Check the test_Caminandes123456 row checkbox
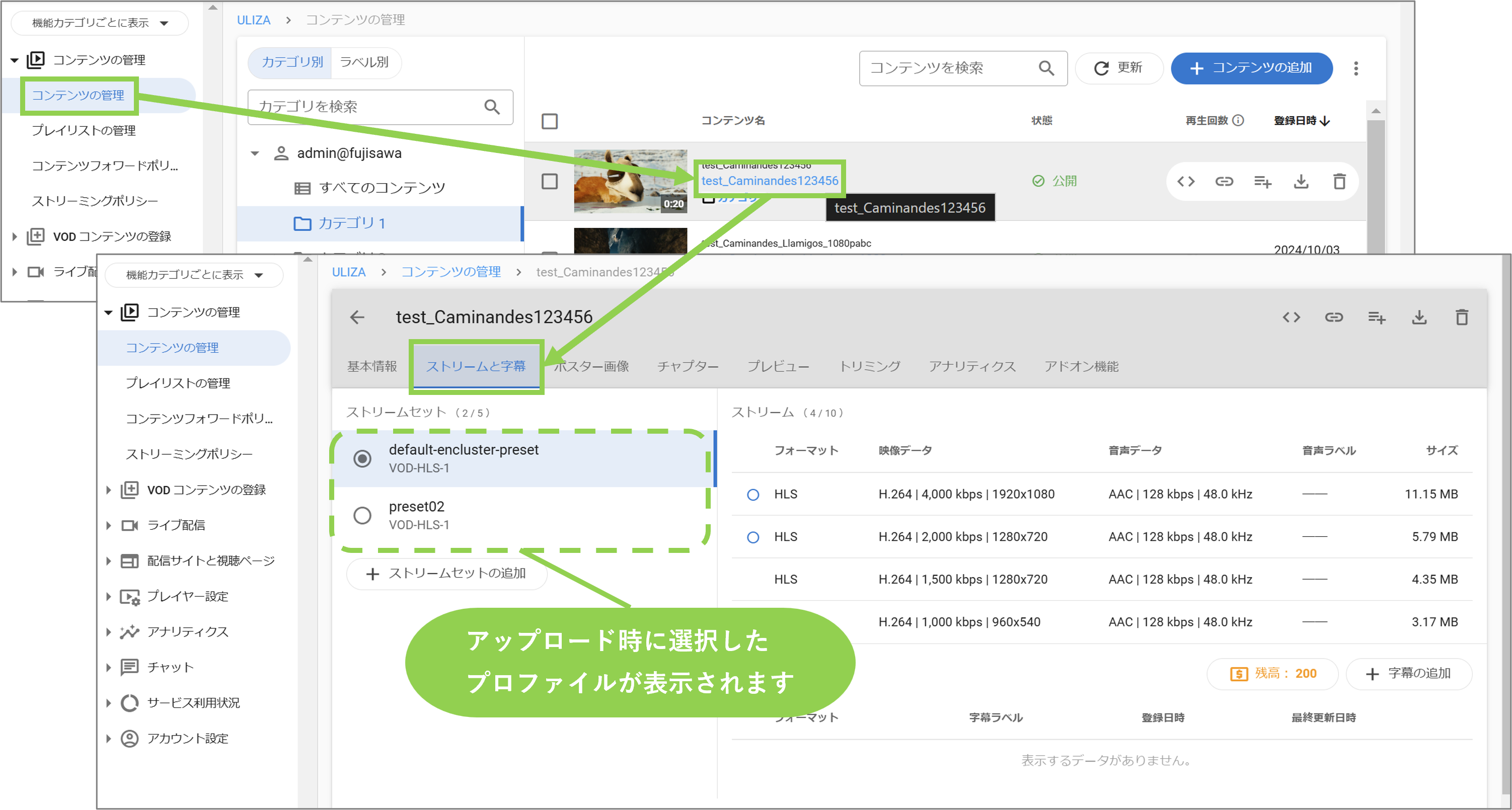1512x810 pixels. tap(550, 181)
